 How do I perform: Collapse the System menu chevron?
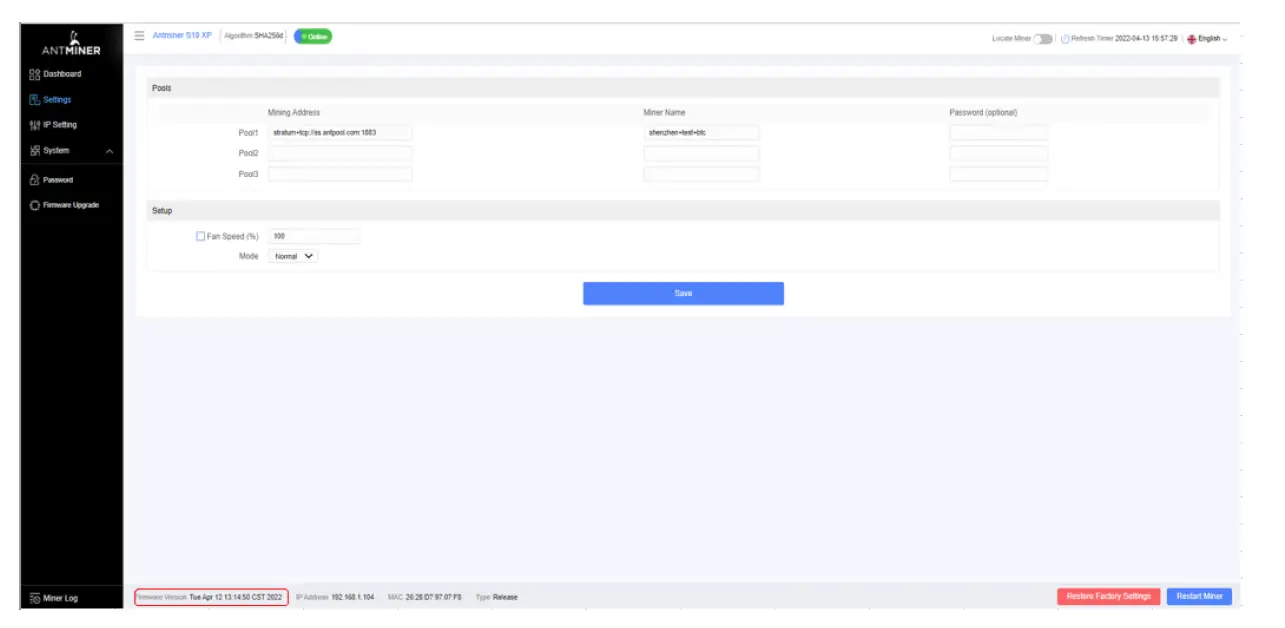109,151
